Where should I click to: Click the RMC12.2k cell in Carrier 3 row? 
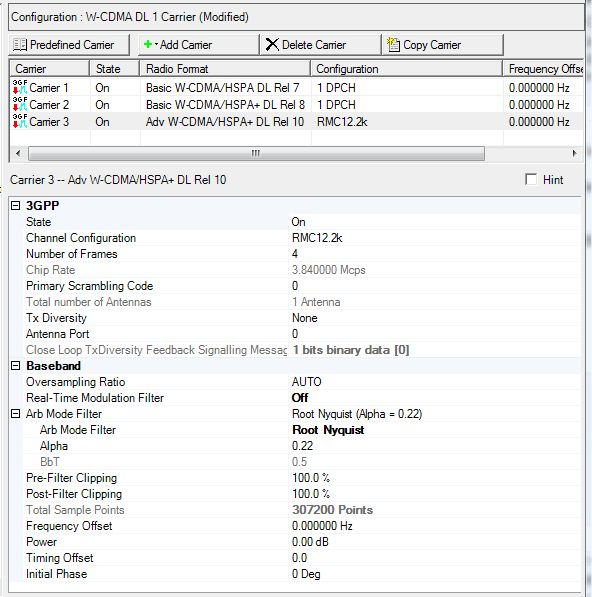point(342,122)
